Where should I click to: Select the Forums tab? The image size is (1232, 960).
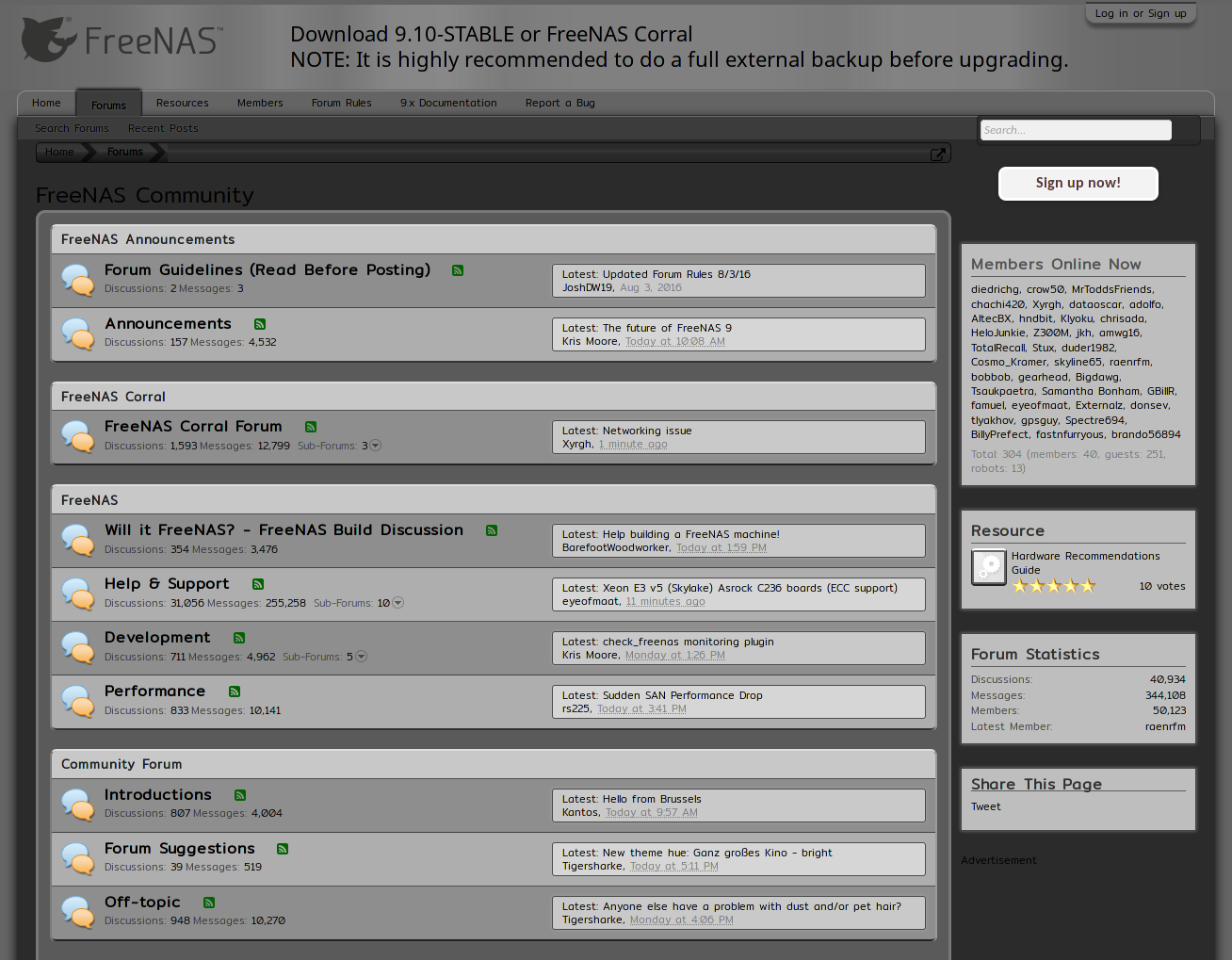(108, 104)
